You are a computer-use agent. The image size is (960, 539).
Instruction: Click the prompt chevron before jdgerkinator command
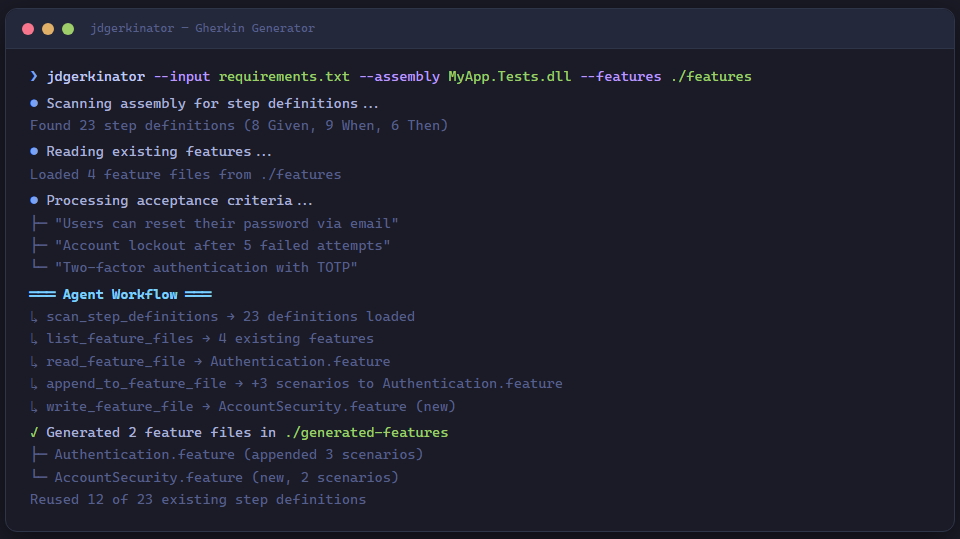(34, 76)
